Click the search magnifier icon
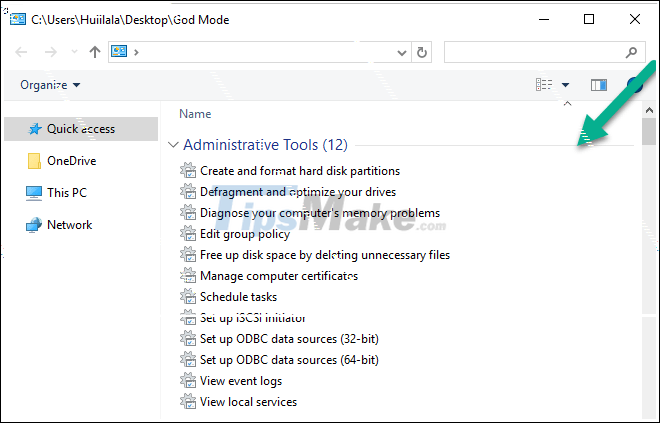This screenshot has height=423, width=660. coord(631,52)
